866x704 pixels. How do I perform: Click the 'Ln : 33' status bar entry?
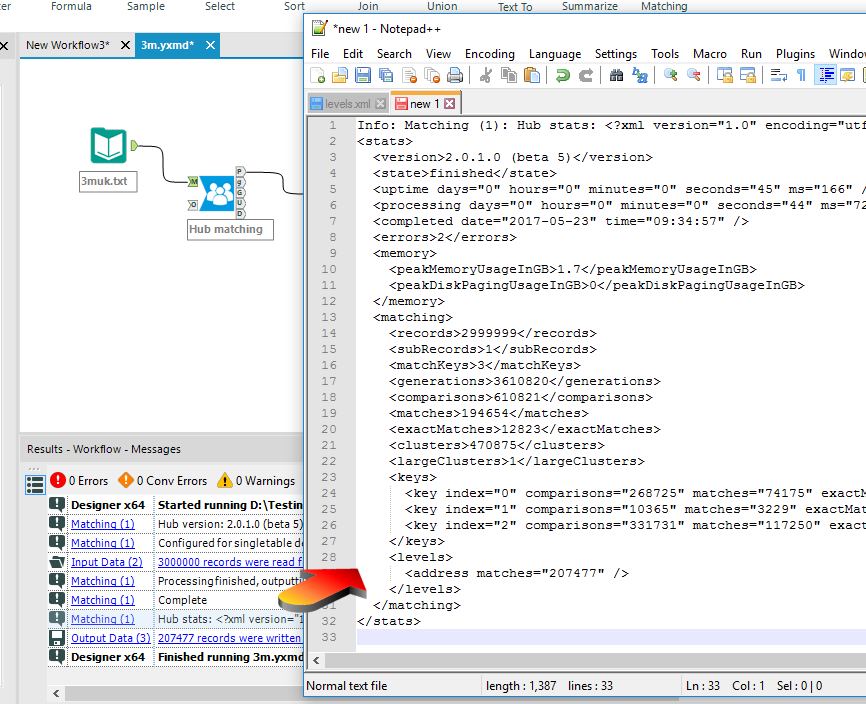tap(703, 686)
